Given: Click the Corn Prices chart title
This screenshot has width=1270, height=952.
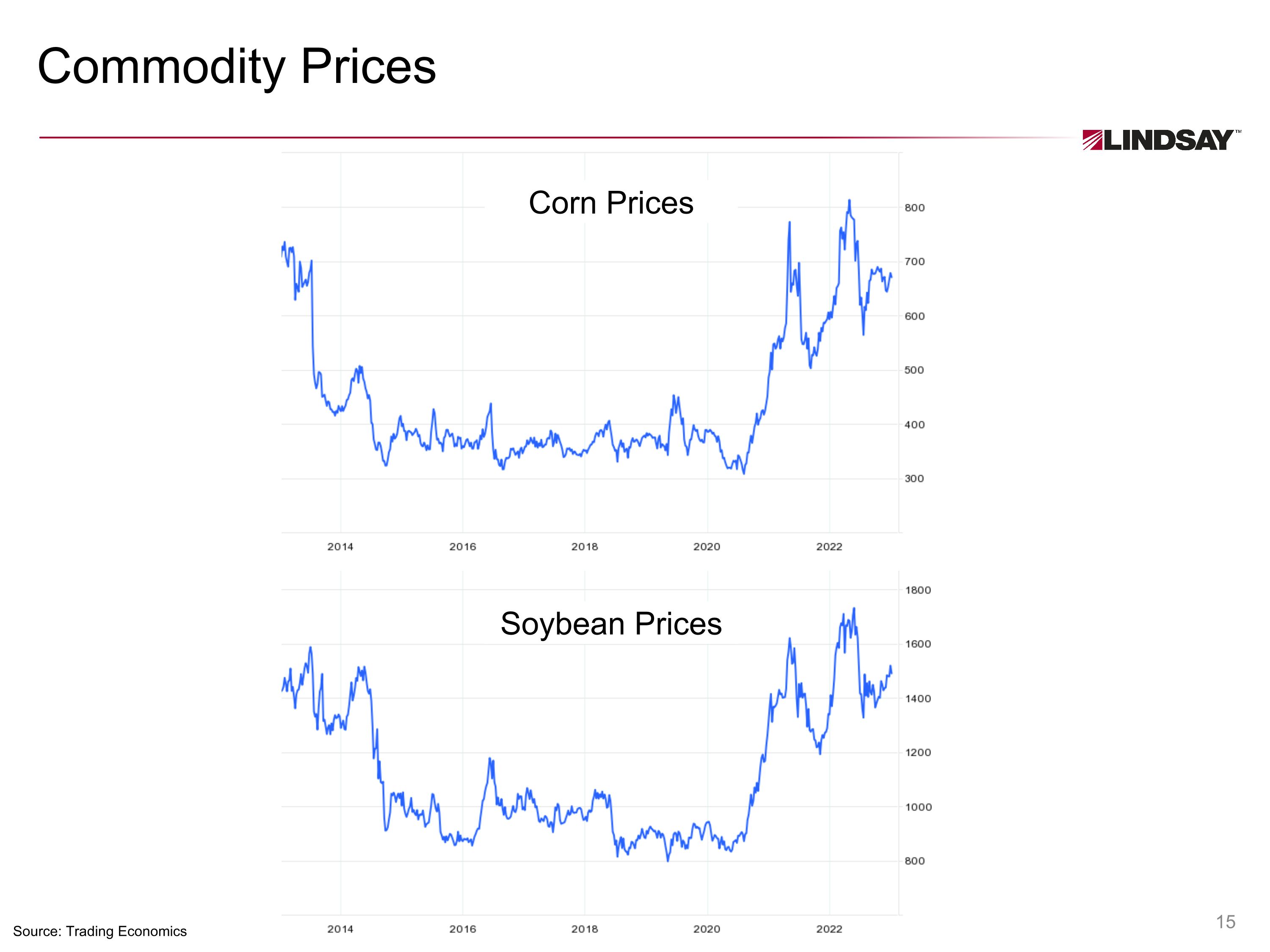Looking at the screenshot, I should pos(611,203).
